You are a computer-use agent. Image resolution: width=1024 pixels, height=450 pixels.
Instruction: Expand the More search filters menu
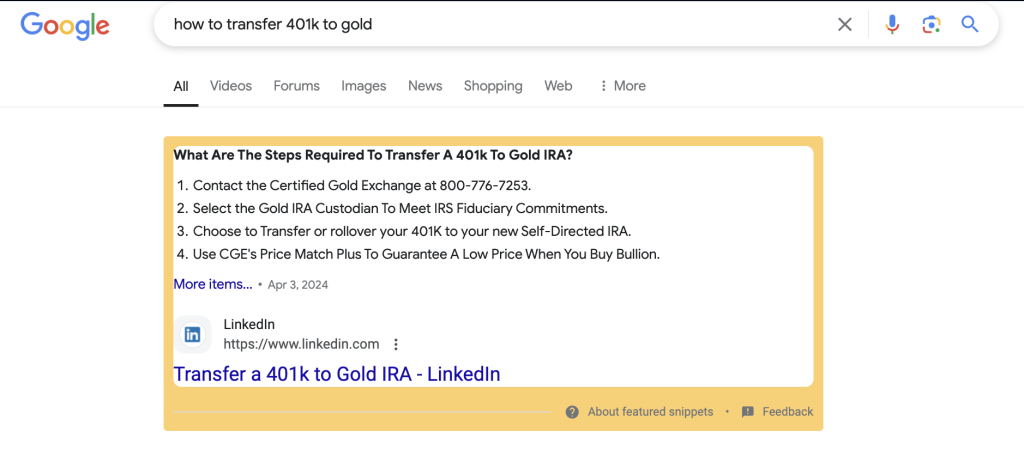click(622, 86)
